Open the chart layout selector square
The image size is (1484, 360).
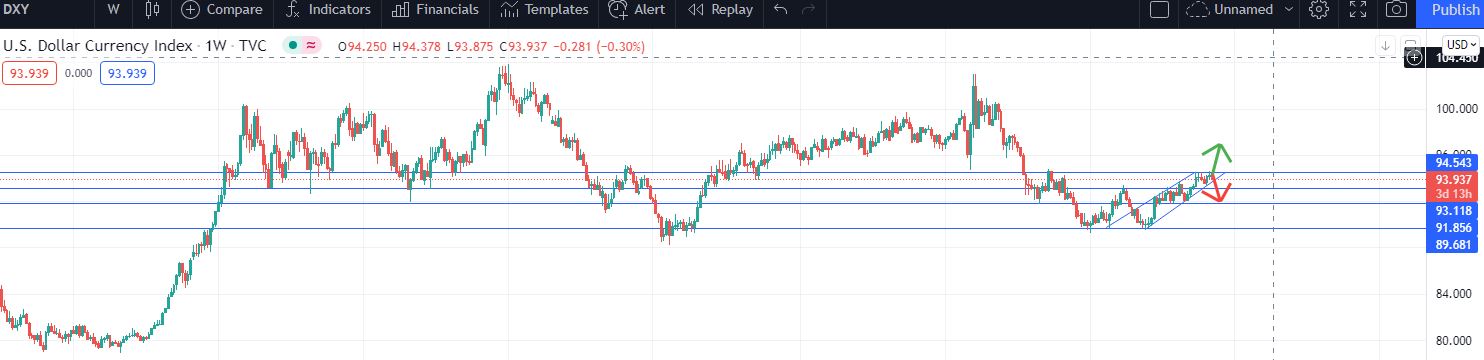tap(1160, 10)
